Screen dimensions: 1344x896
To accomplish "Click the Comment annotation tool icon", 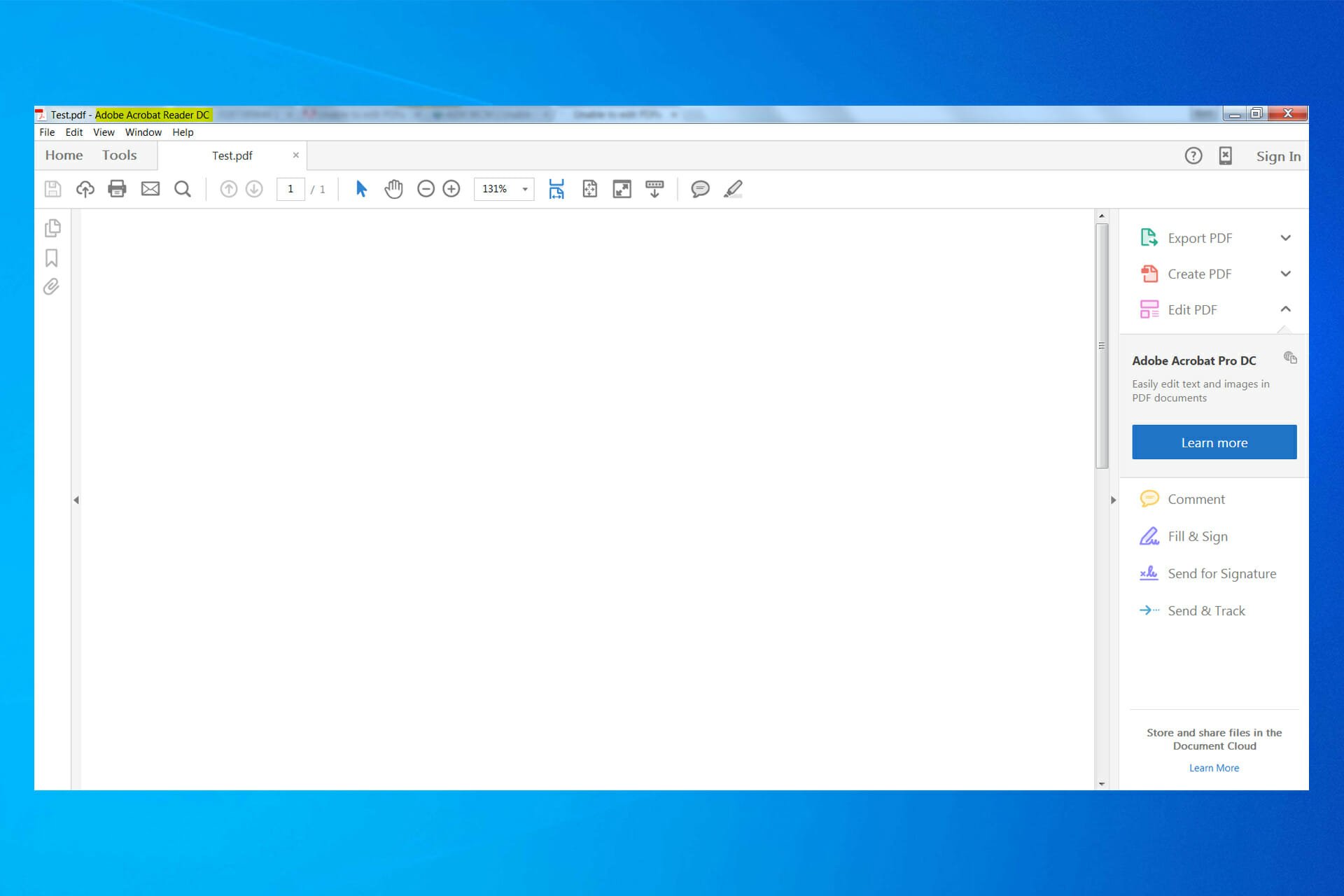I will 700,189.
